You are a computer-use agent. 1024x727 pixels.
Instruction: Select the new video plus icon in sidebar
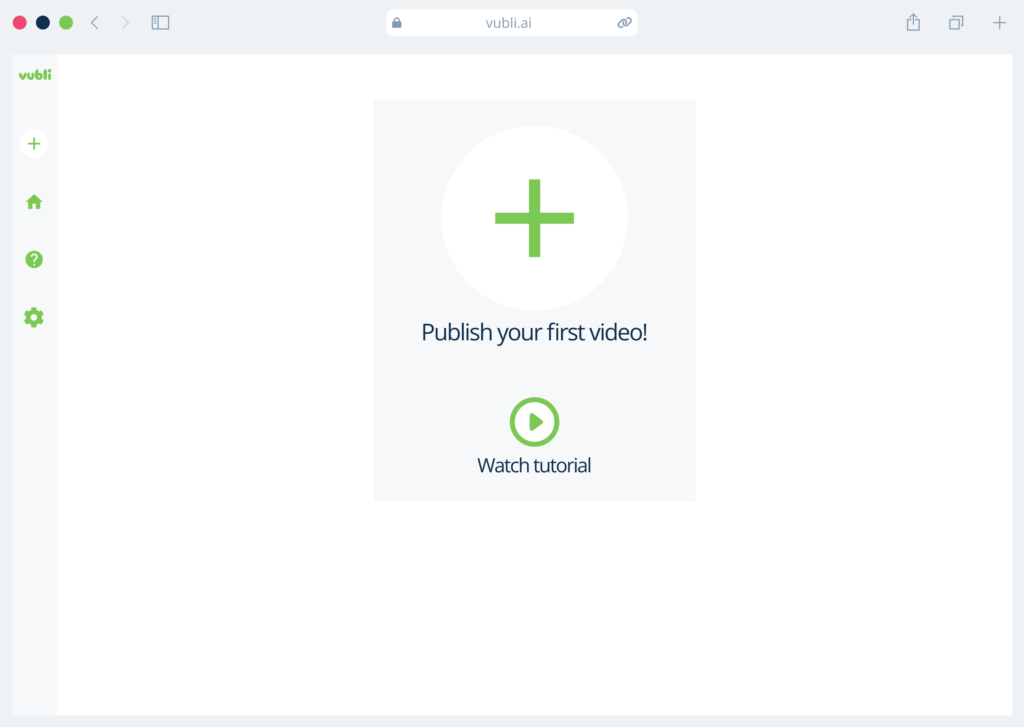(x=33, y=143)
